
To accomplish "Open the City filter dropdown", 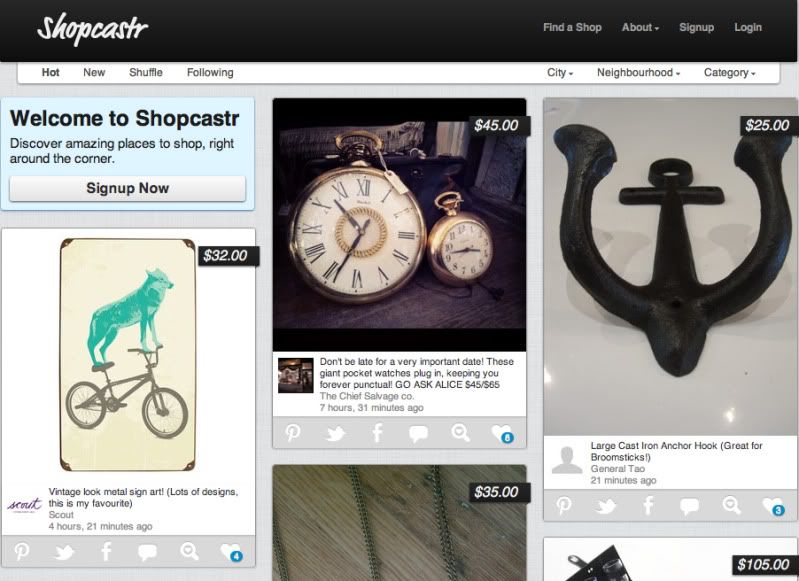I will [x=560, y=73].
